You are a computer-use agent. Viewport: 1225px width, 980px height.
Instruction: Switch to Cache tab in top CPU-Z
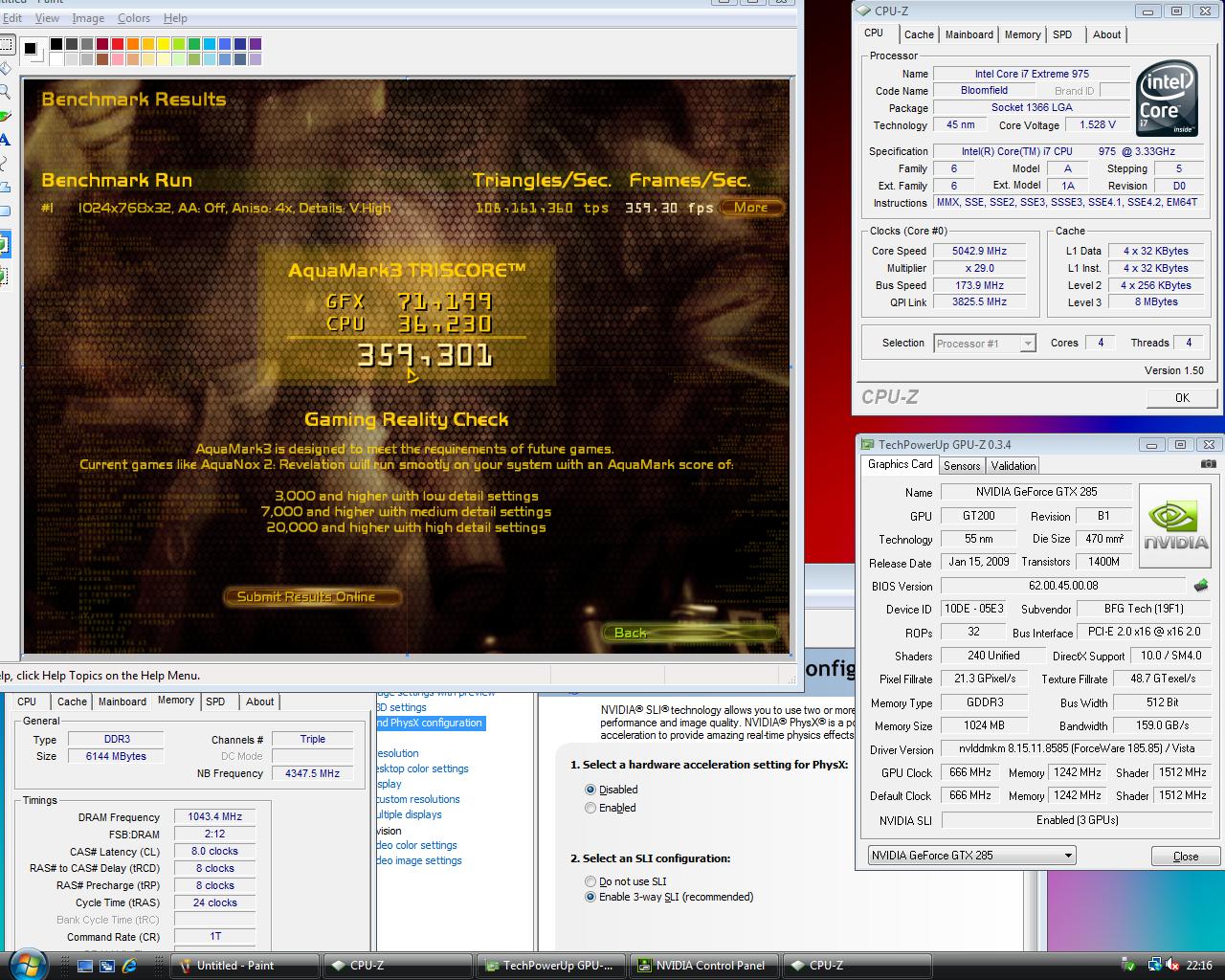point(919,34)
